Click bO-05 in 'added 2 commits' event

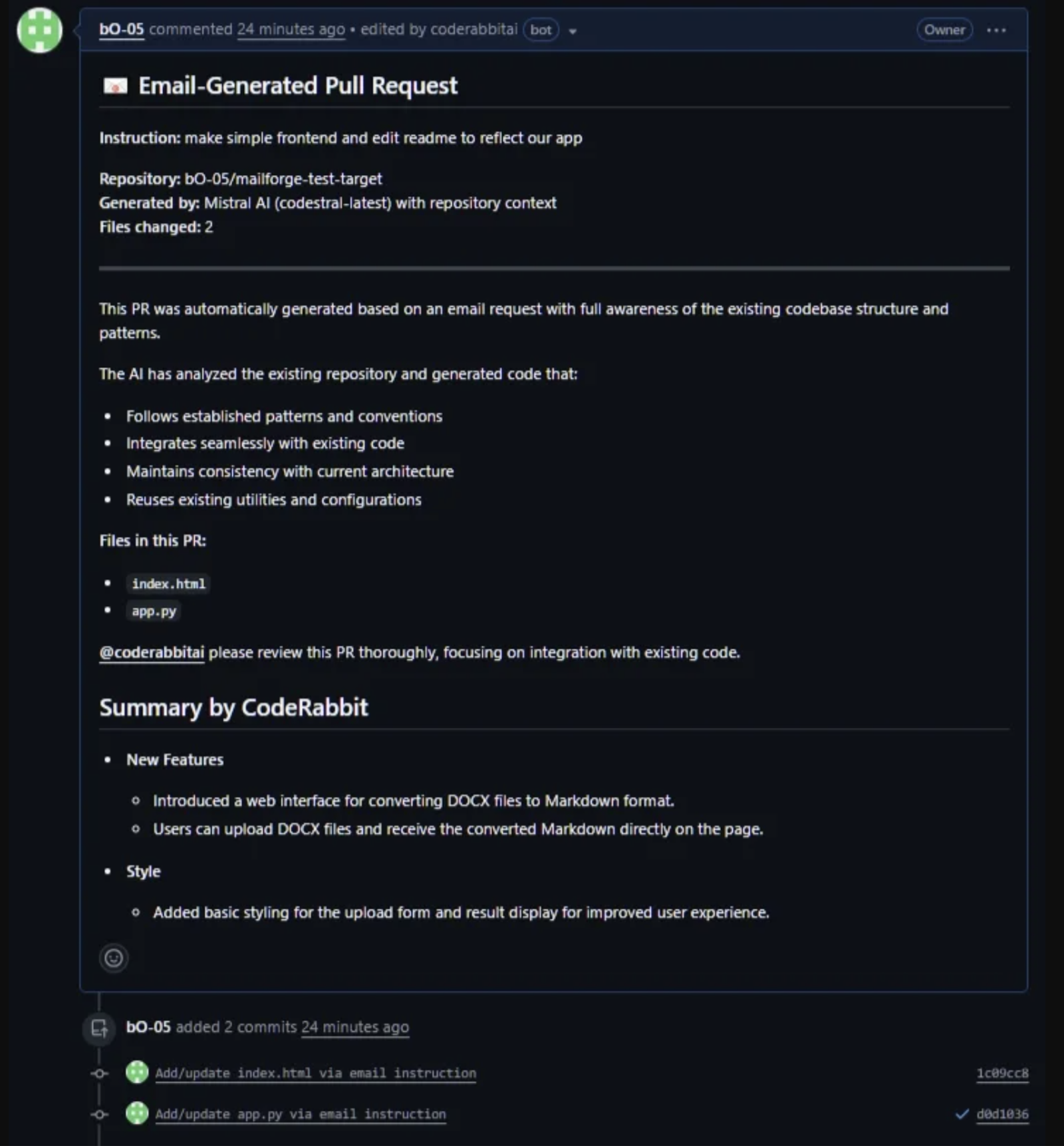coord(148,1027)
